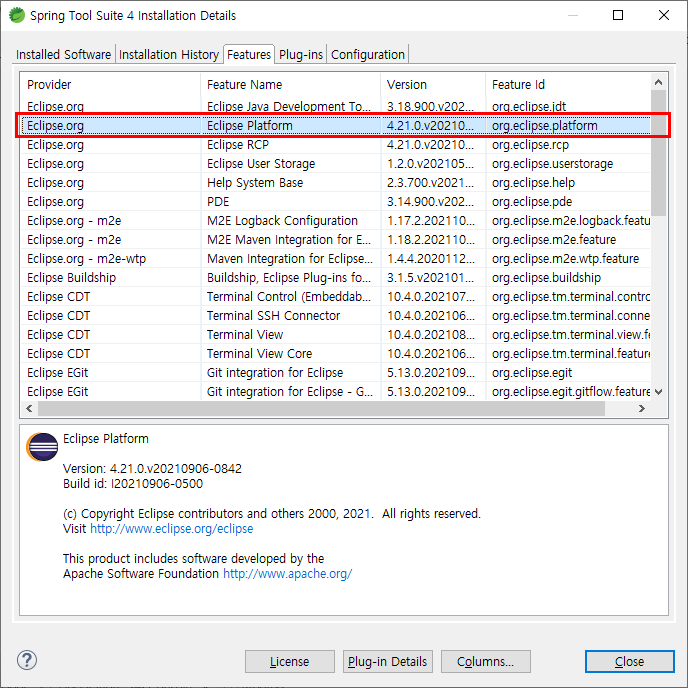Click the Version 4.21.0.v20210906-0842 detail text
The width and height of the screenshot is (688, 688).
pos(152,469)
